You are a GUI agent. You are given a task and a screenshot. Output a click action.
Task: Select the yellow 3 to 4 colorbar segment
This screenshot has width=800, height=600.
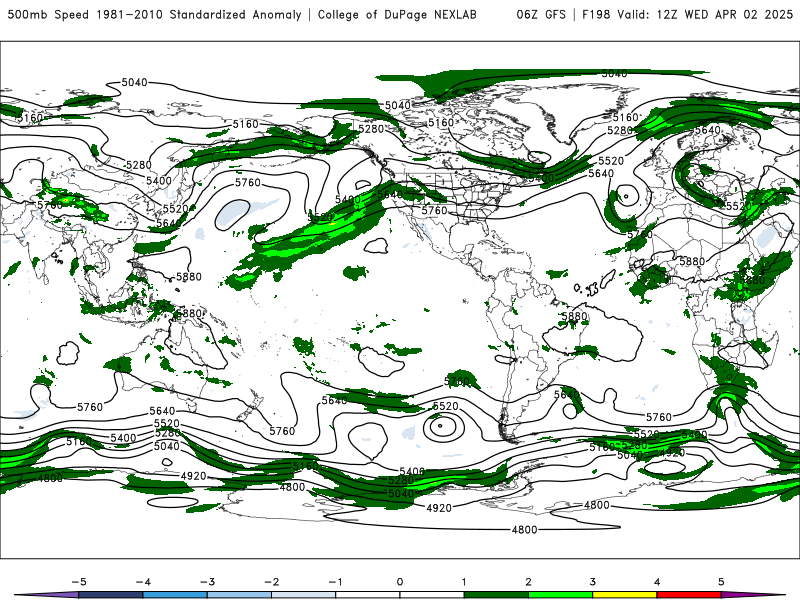624,595
